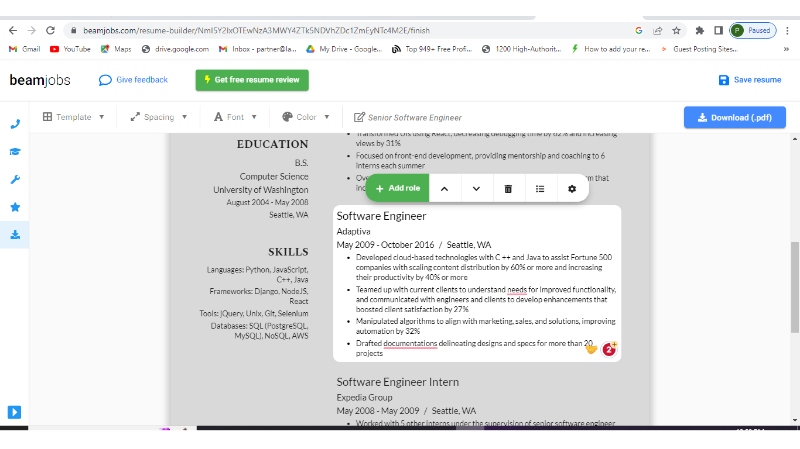Open the Font dropdown menu
800x449 pixels.
(235, 117)
